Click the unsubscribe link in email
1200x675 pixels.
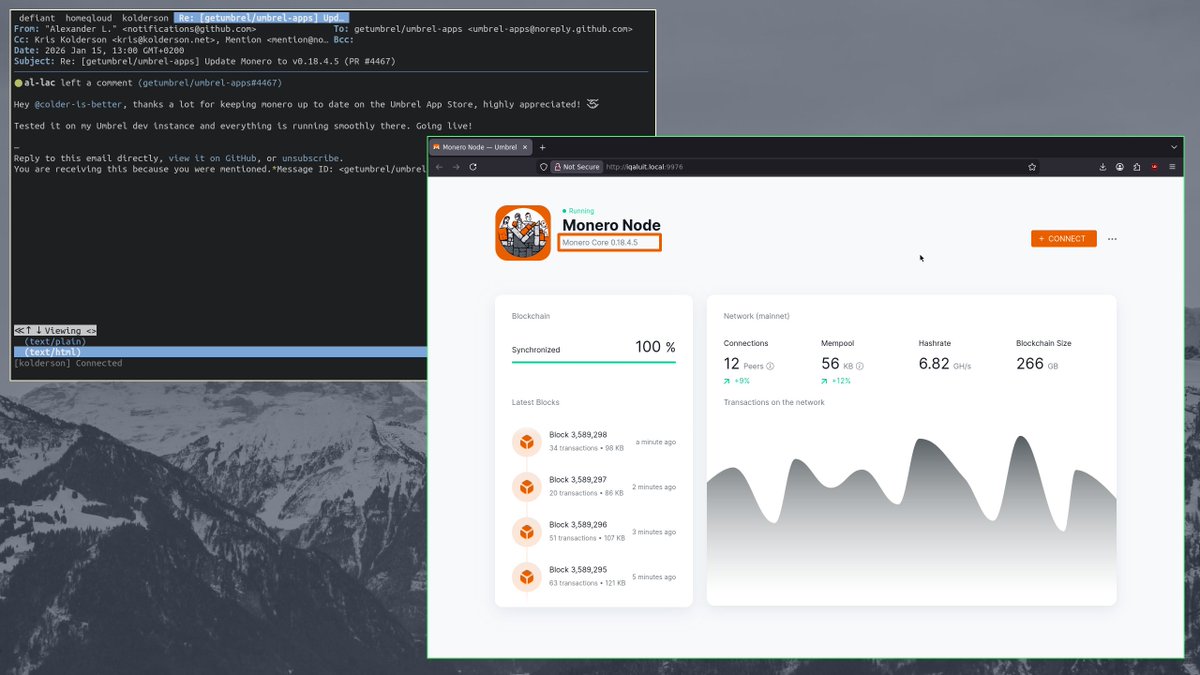[x=311, y=158]
